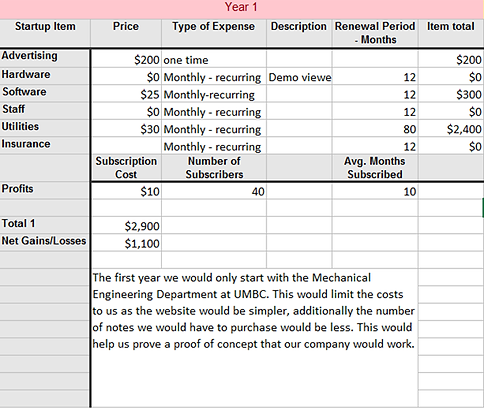This screenshot has width=484, height=409.
Task: Select Utilities renewal period '80'
Action: pos(375,129)
